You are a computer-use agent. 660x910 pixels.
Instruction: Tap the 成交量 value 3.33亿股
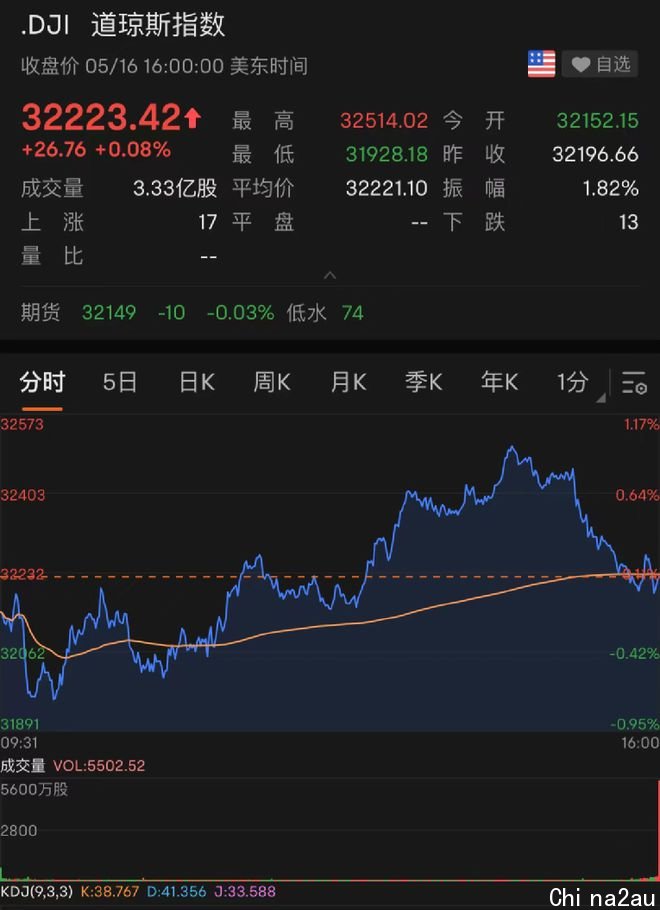pyautogui.click(x=175, y=188)
